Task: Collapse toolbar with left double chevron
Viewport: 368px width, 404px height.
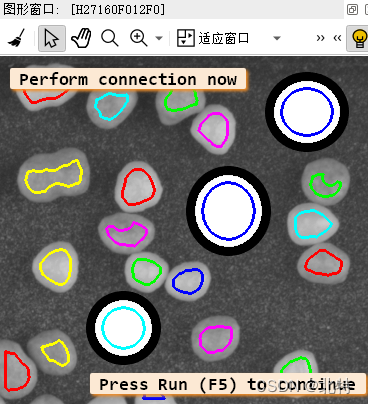Action: [x=337, y=38]
